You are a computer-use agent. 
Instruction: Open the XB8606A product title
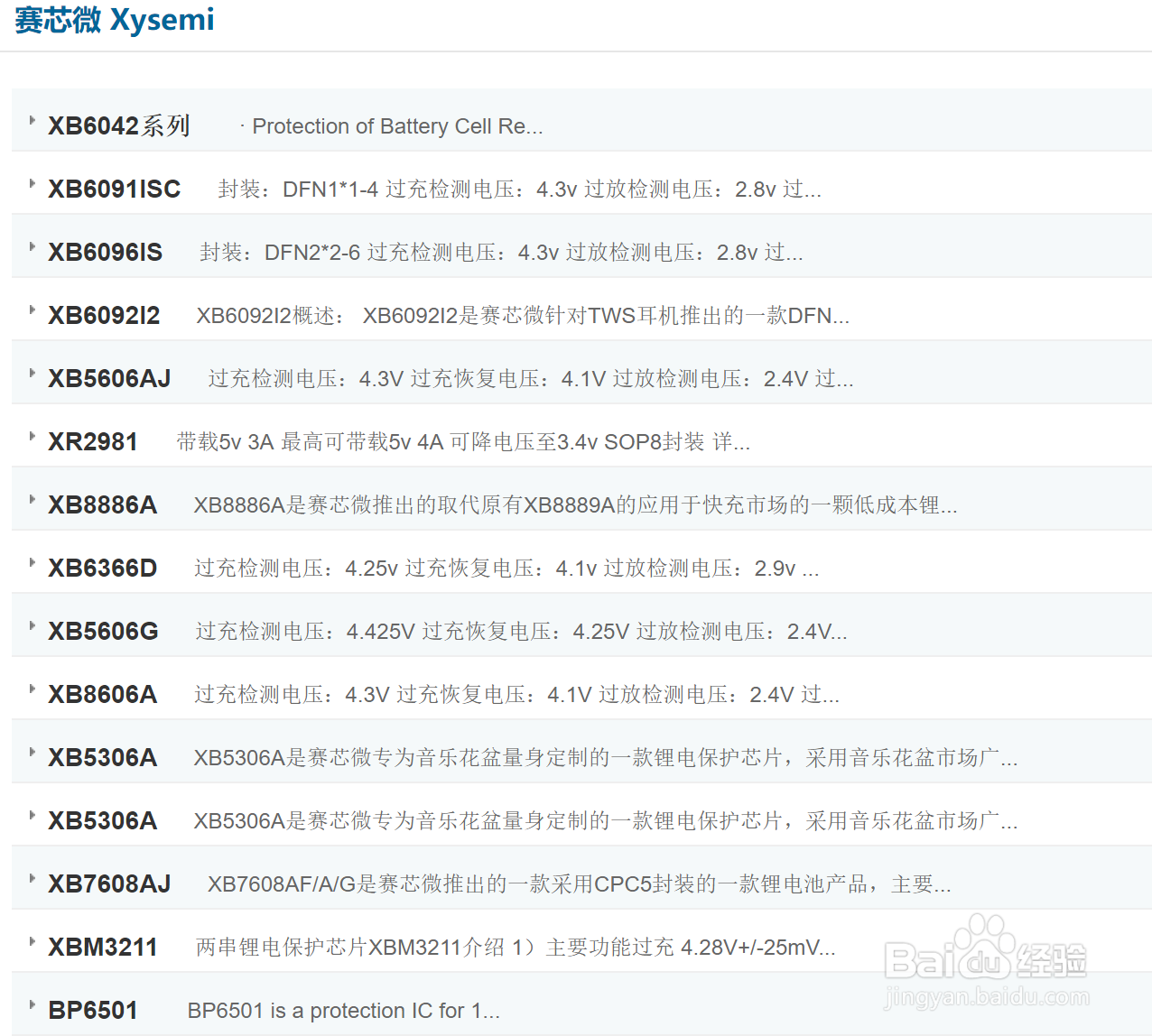pyautogui.click(x=103, y=694)
